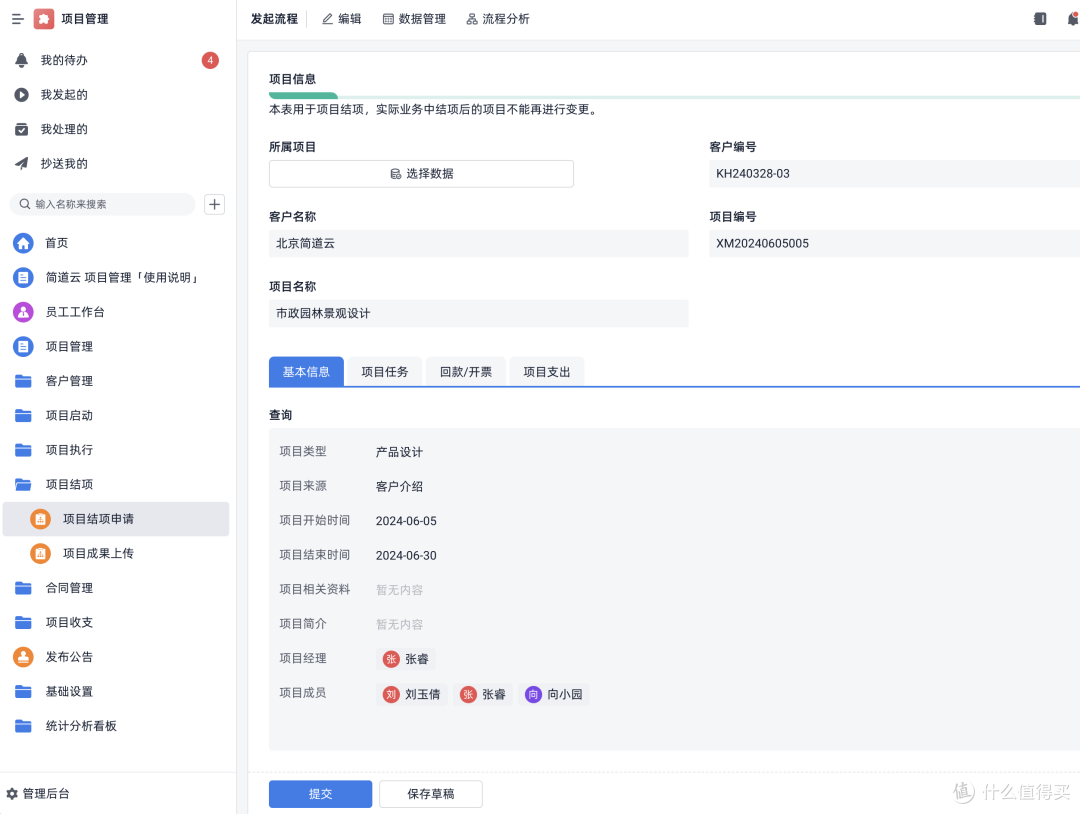Switch to the 项目任务 tab
The image size is (1080, 814).
(x=384, y=372)
